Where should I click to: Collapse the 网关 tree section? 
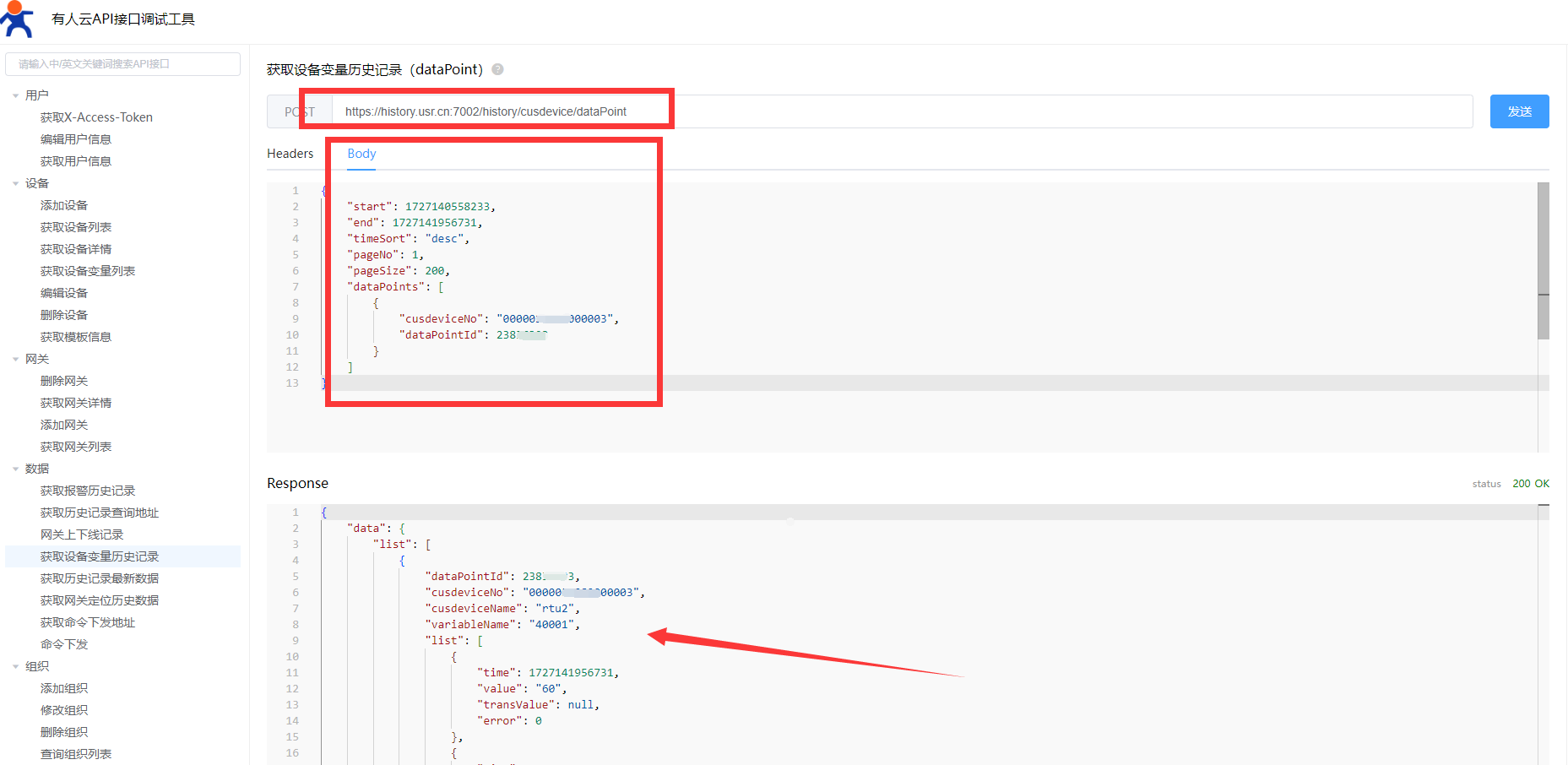[x=15, y=359]
